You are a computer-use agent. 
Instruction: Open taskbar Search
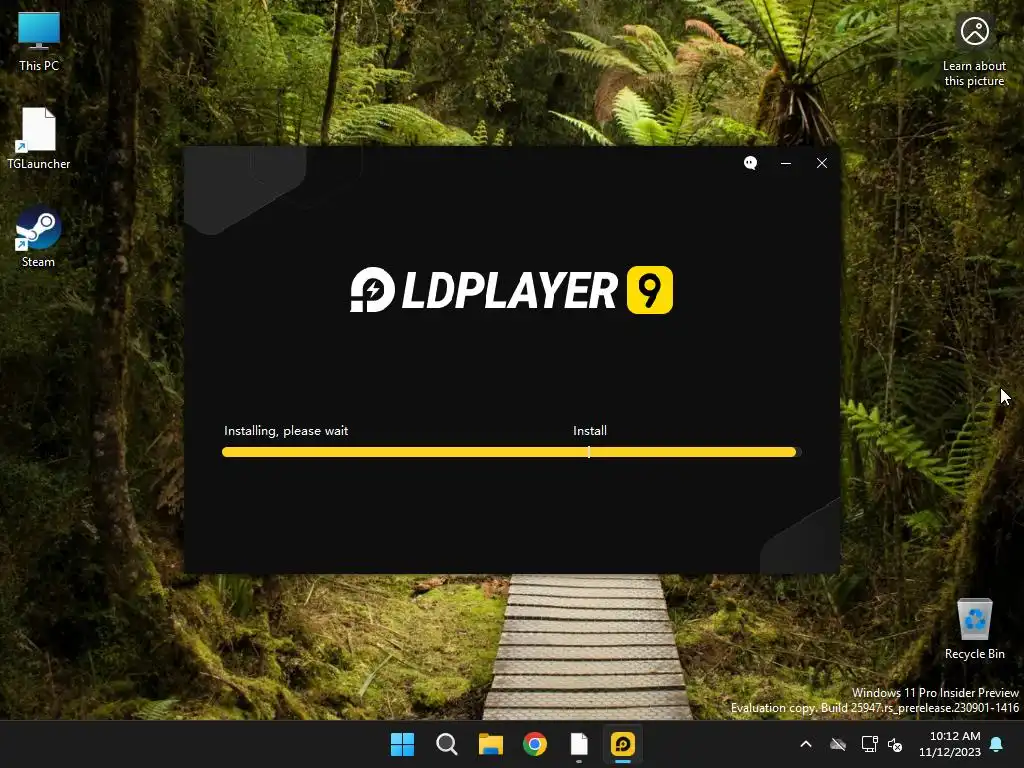(447, 744)
